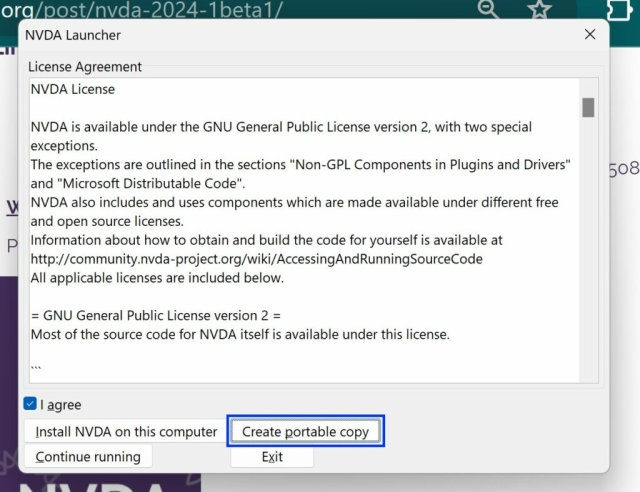Image resolution: width=640 pixels, height=492 pixels.
Task: Click Create portable copy button
Action: pyautogui.click(x=305, y=431)
